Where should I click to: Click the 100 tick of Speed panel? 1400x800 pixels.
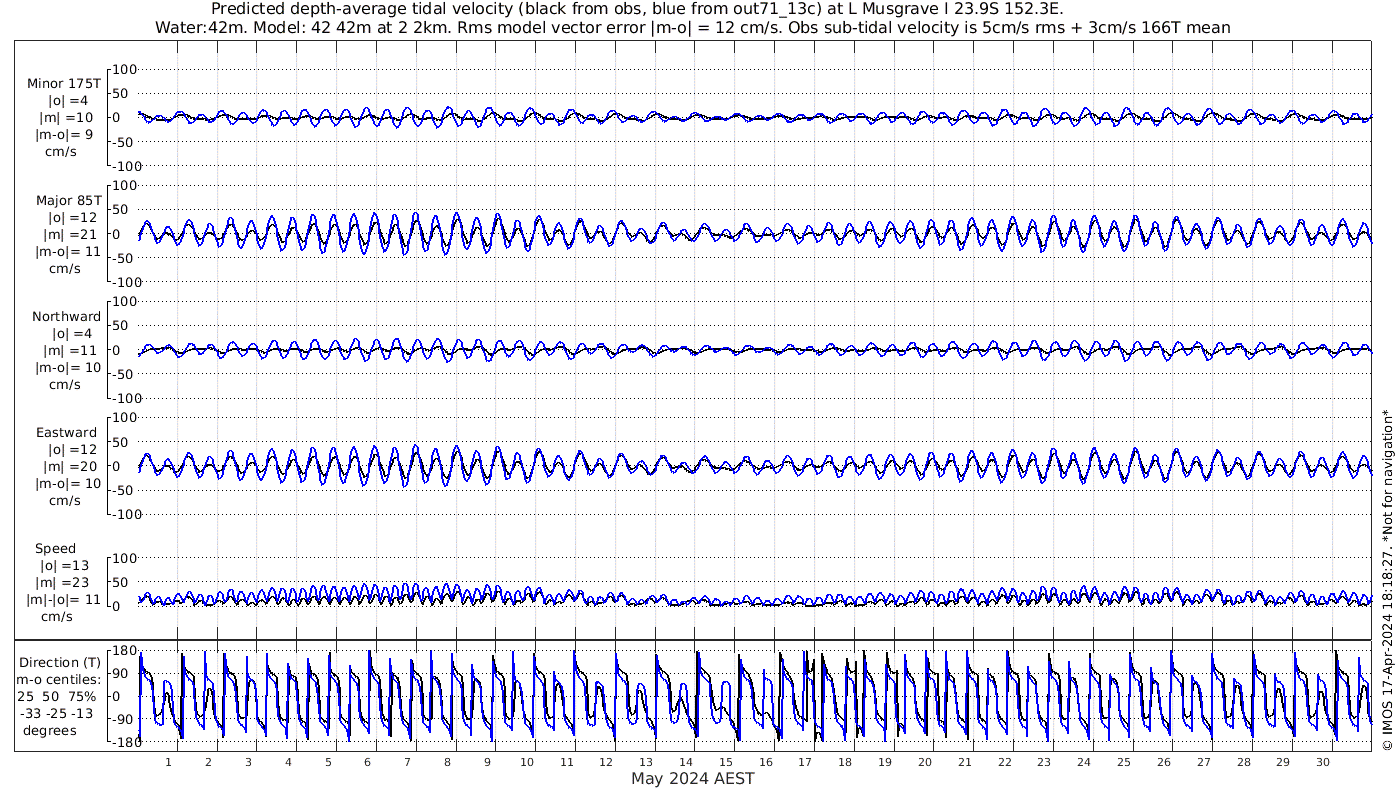123,558
